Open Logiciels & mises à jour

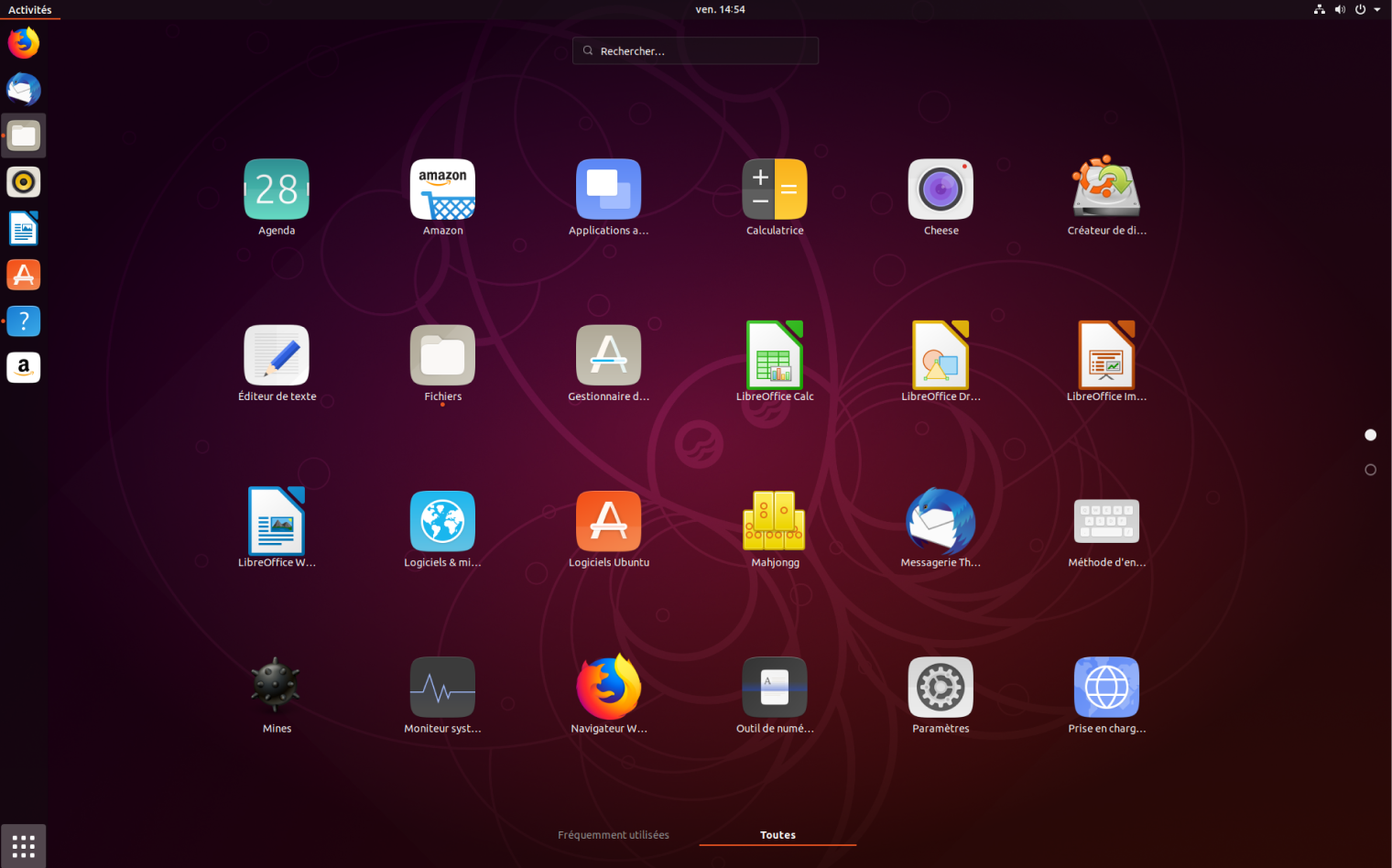tap(443, 522)
